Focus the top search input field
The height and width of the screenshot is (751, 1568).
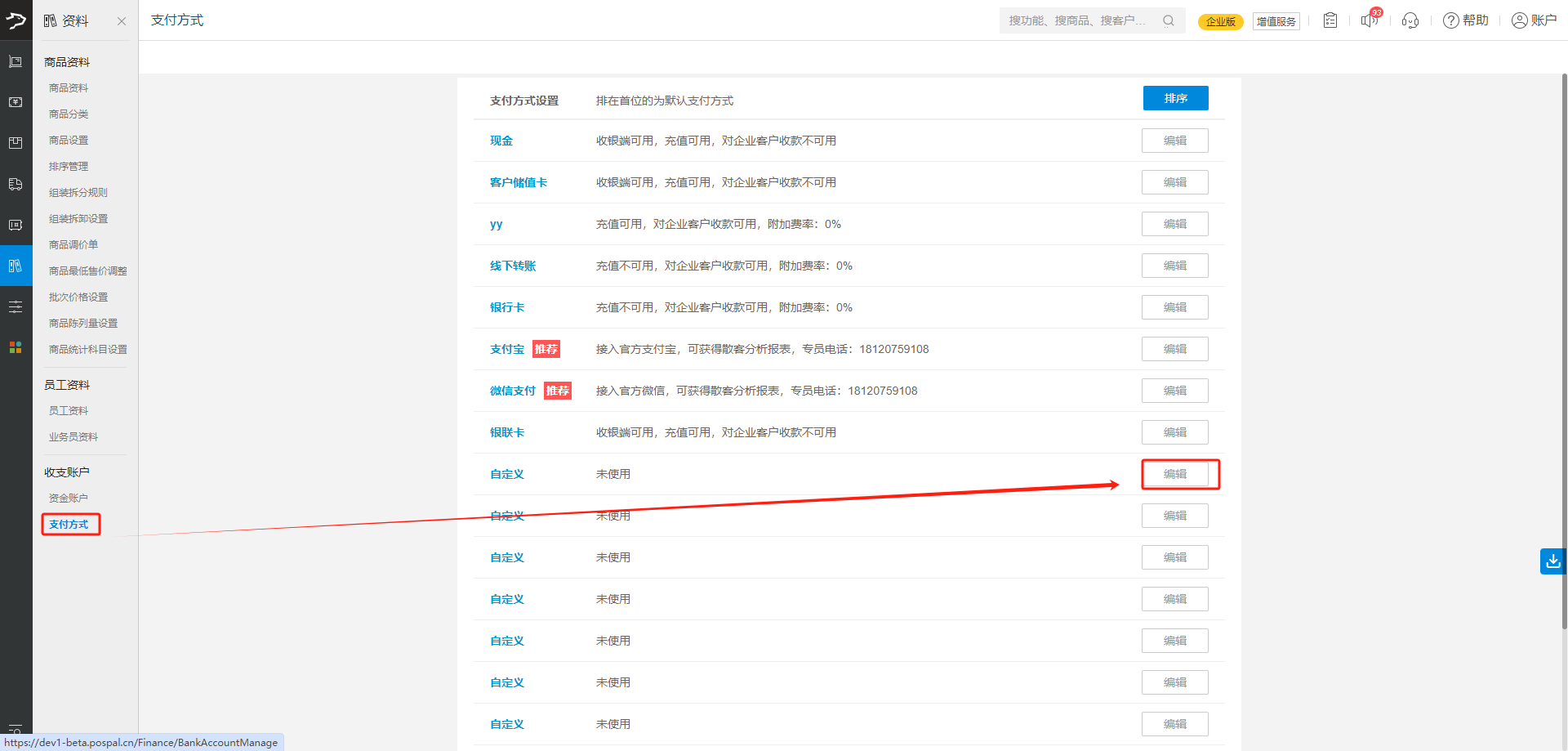[1078, 20]
